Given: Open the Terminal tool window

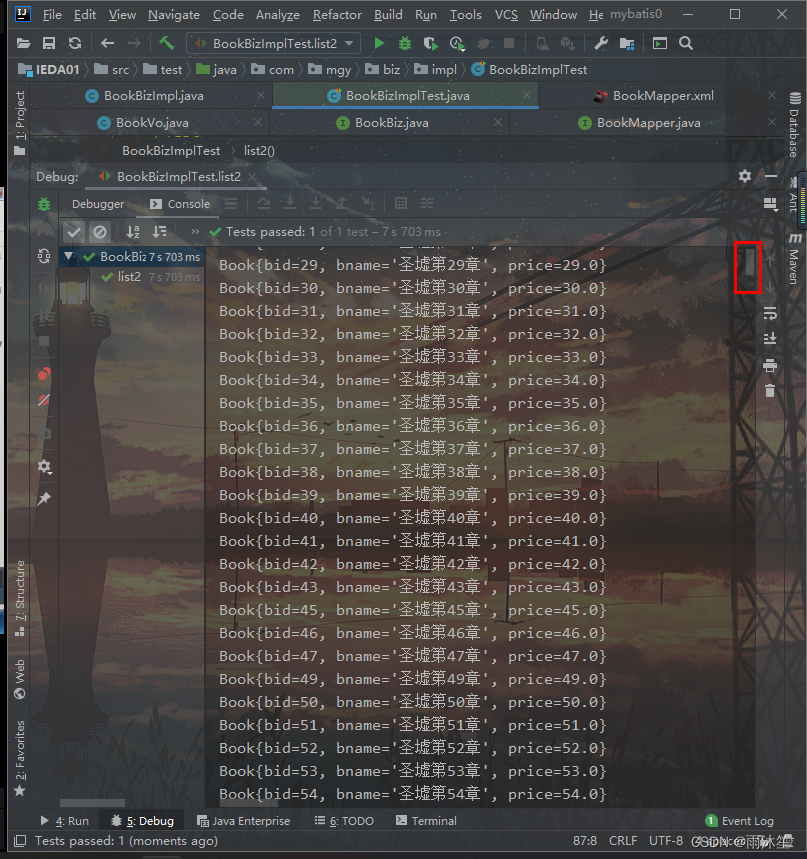Looking at the screenshot, I should [426, 821].
